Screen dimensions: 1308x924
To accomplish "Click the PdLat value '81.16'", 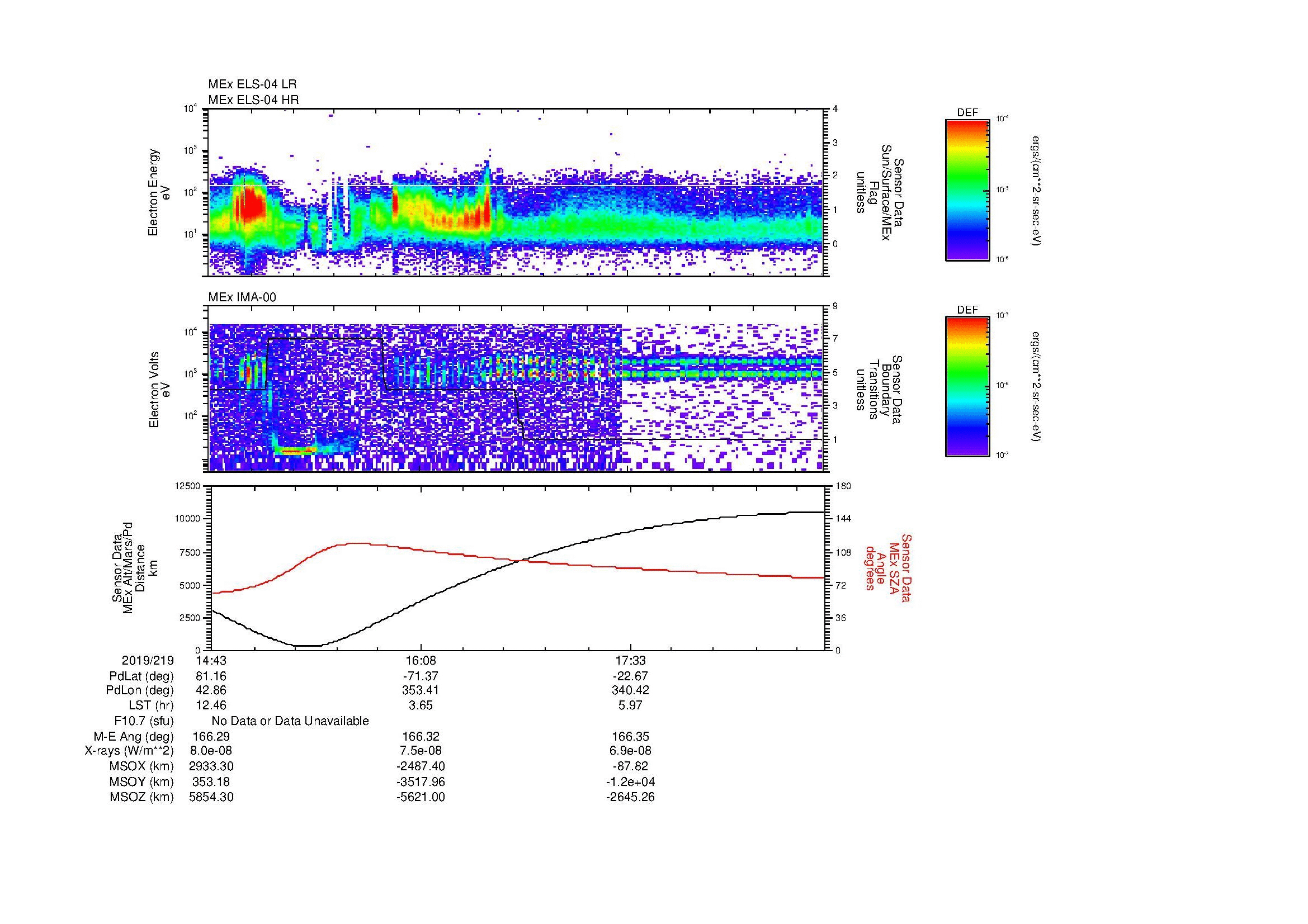I will tap(211, 676).
